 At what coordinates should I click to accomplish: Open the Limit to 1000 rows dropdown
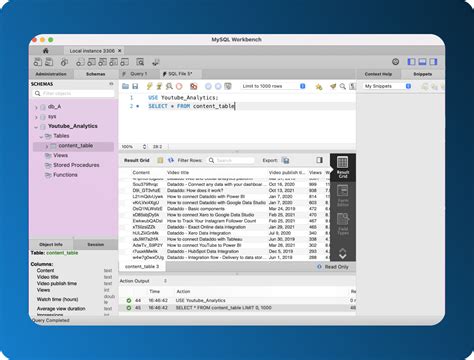pyautogui.click(x=273, y=86)
